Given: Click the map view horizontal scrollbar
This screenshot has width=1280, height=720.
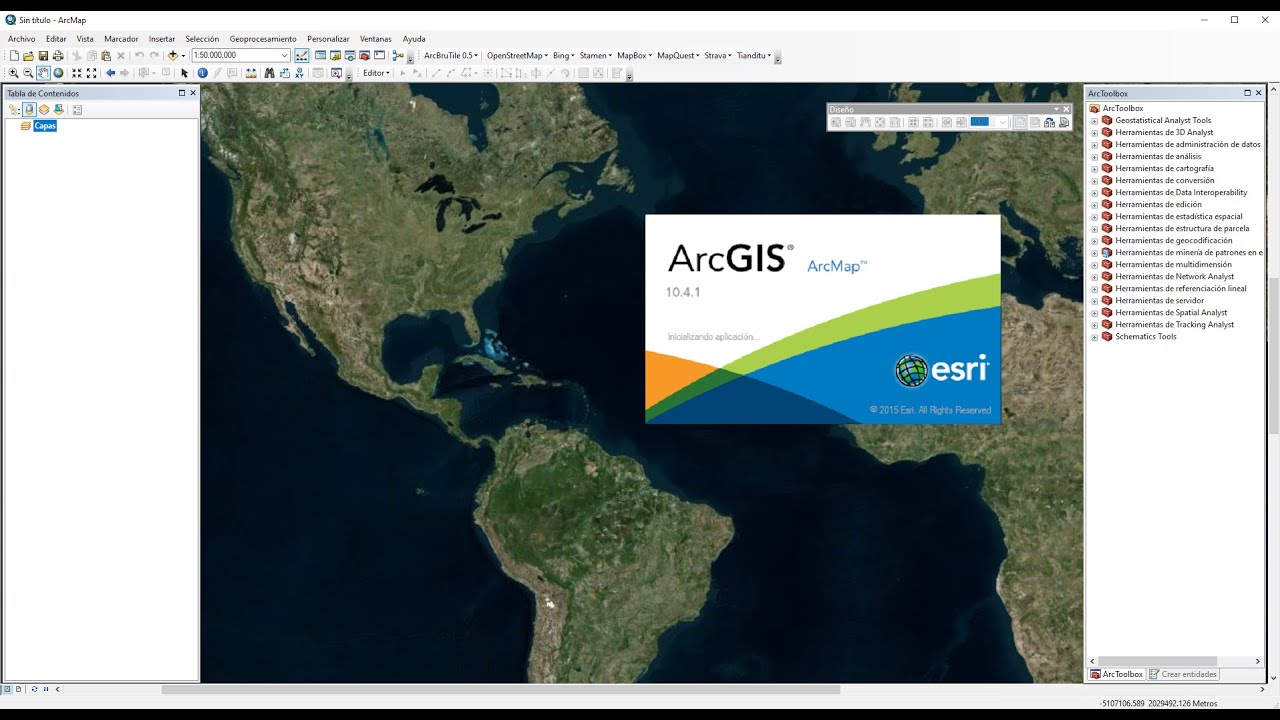Looking at the screenshot, I should point(500,689).
